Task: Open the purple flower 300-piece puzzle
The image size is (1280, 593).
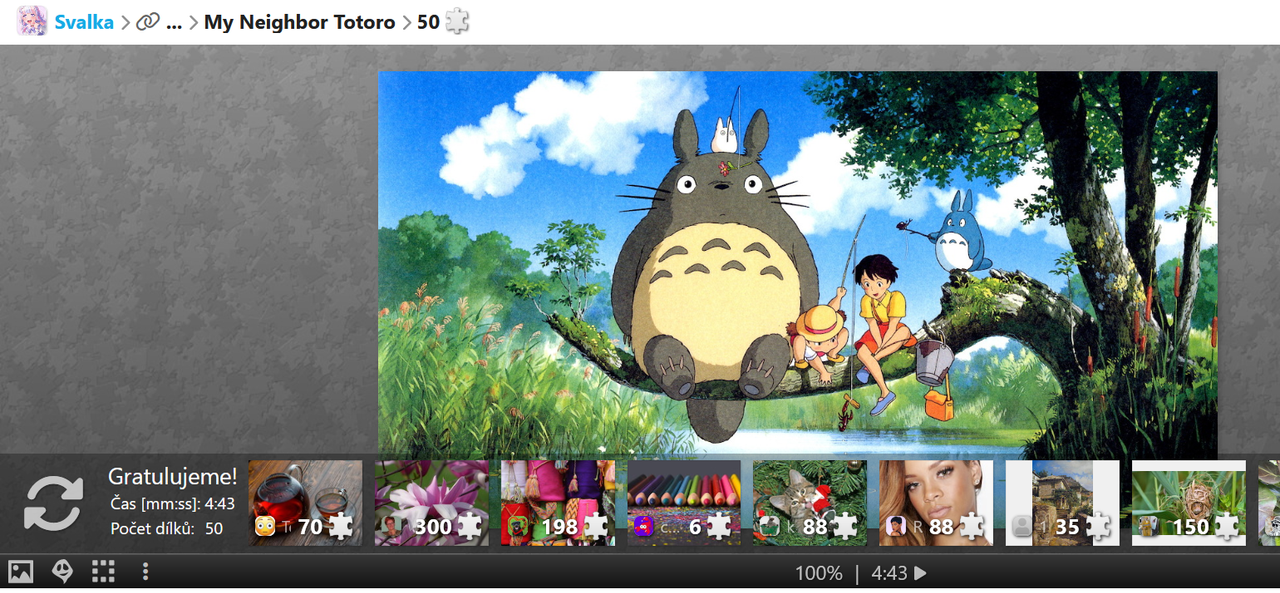Action: [x=432, y=503]
